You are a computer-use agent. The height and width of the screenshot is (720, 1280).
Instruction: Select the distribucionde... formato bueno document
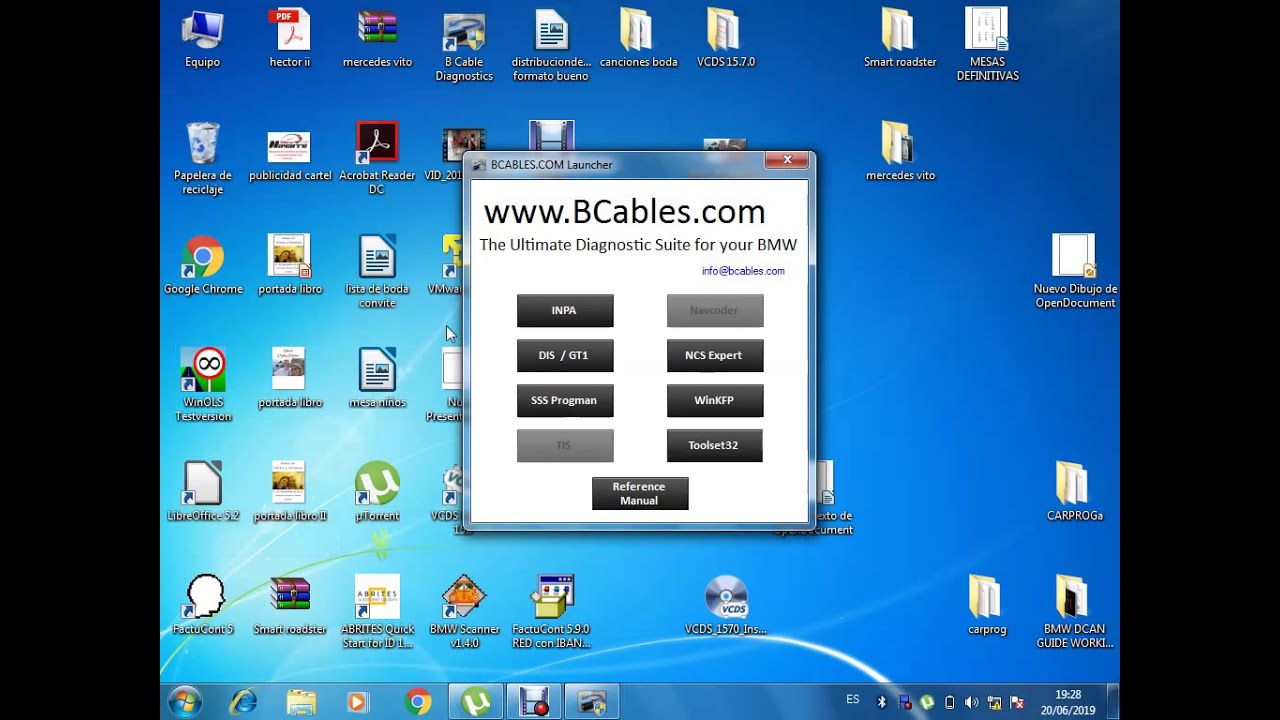(551, 47)
